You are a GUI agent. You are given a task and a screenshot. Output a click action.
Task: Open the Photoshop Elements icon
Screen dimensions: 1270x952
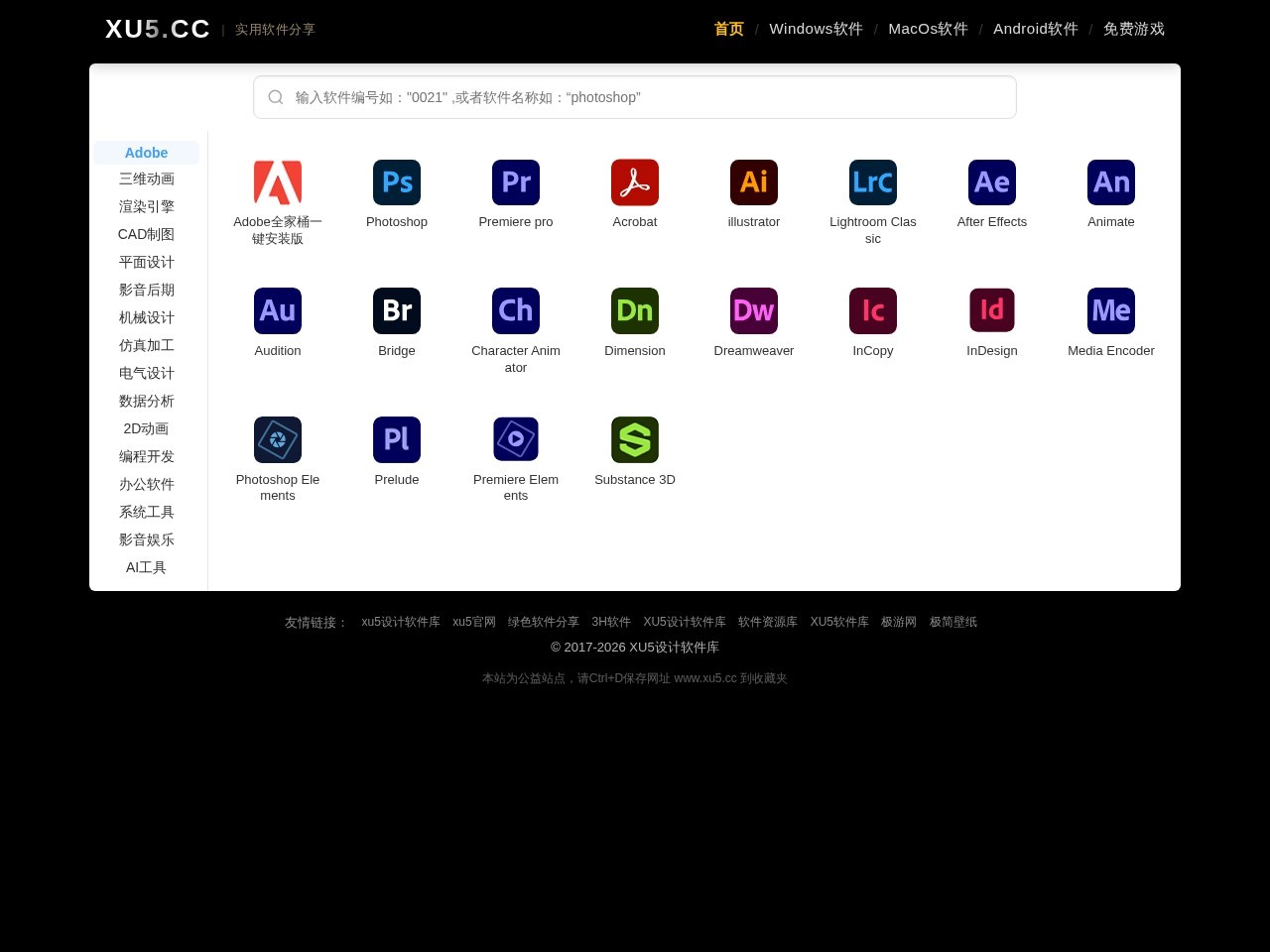pyautogui.click(x=278, y=440)
